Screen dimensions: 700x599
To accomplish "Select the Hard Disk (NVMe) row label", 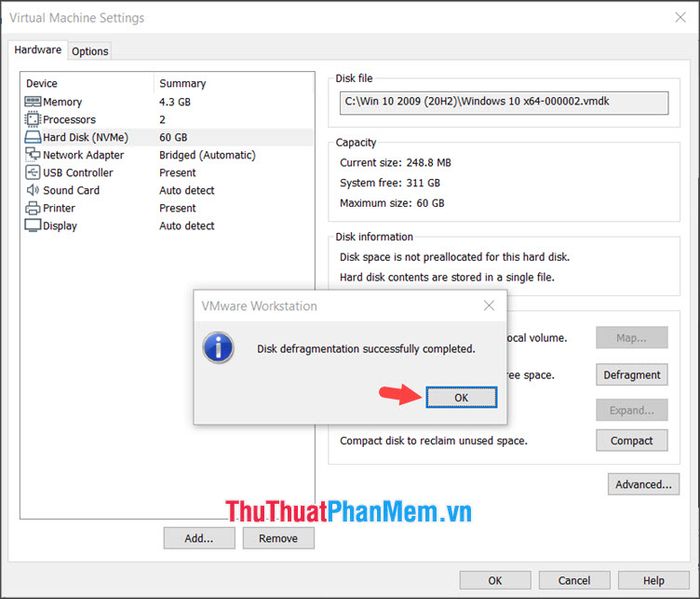I will pos(86,137).
